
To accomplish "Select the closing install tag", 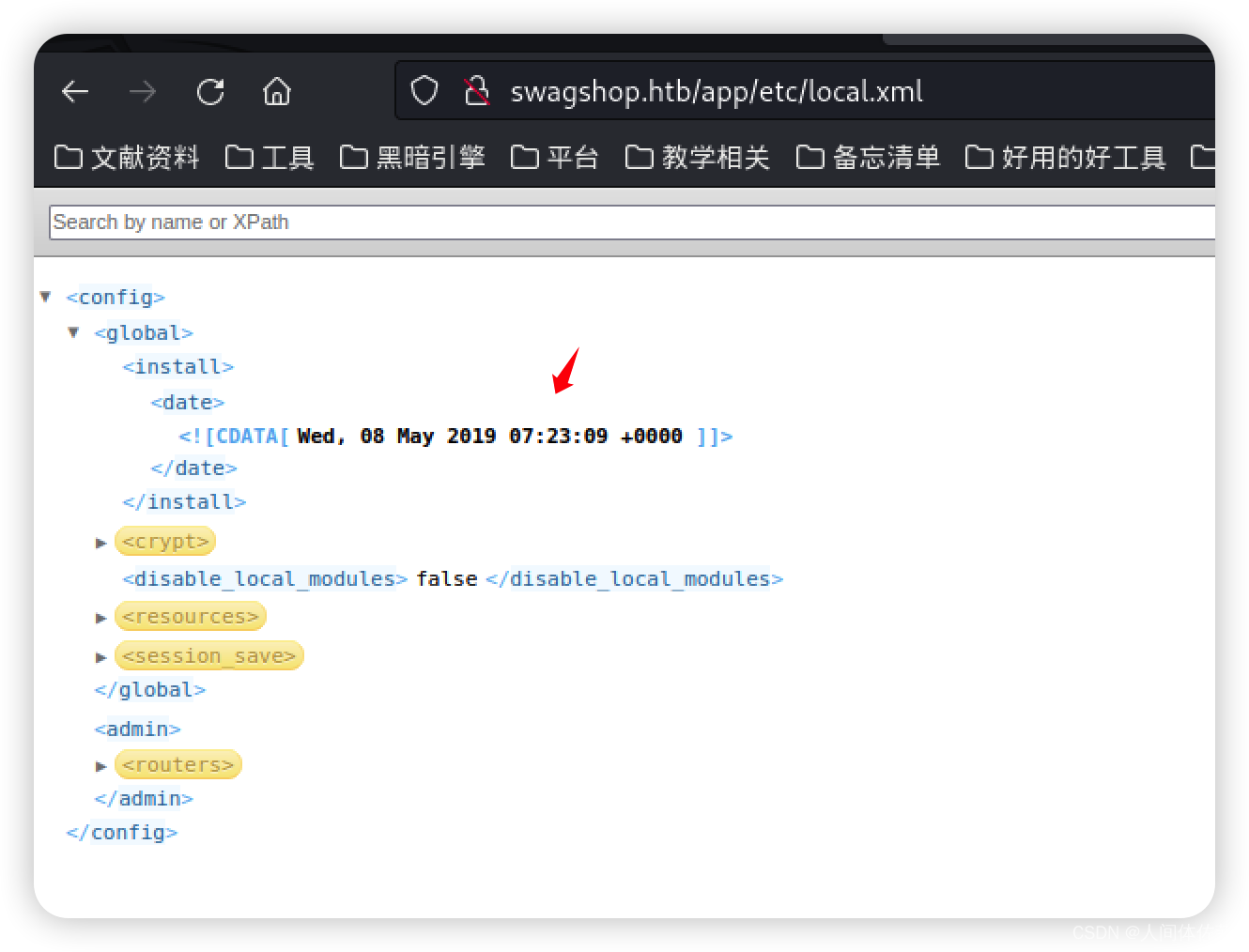I will point(184,501).
